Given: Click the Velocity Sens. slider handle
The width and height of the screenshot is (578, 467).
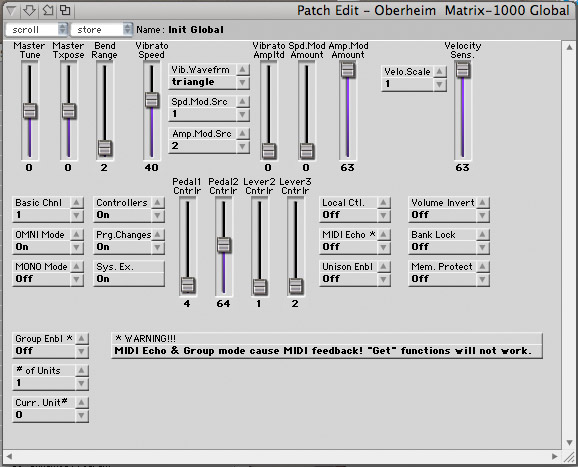Looking at the screenshot, I should [x=463, y=69].
